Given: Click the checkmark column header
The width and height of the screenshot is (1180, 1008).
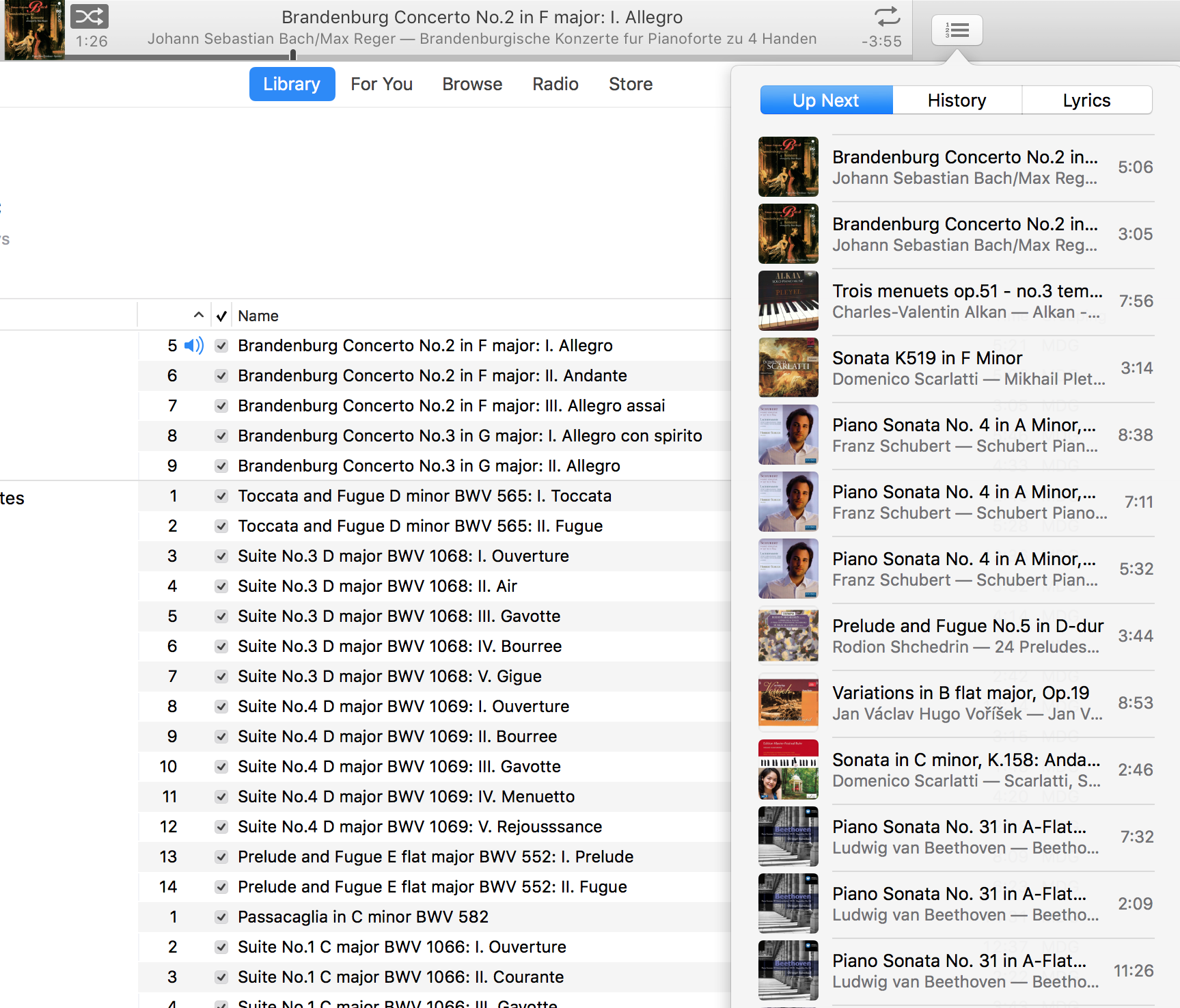Looking at the screenshot, I should click(x=221, y=316).
